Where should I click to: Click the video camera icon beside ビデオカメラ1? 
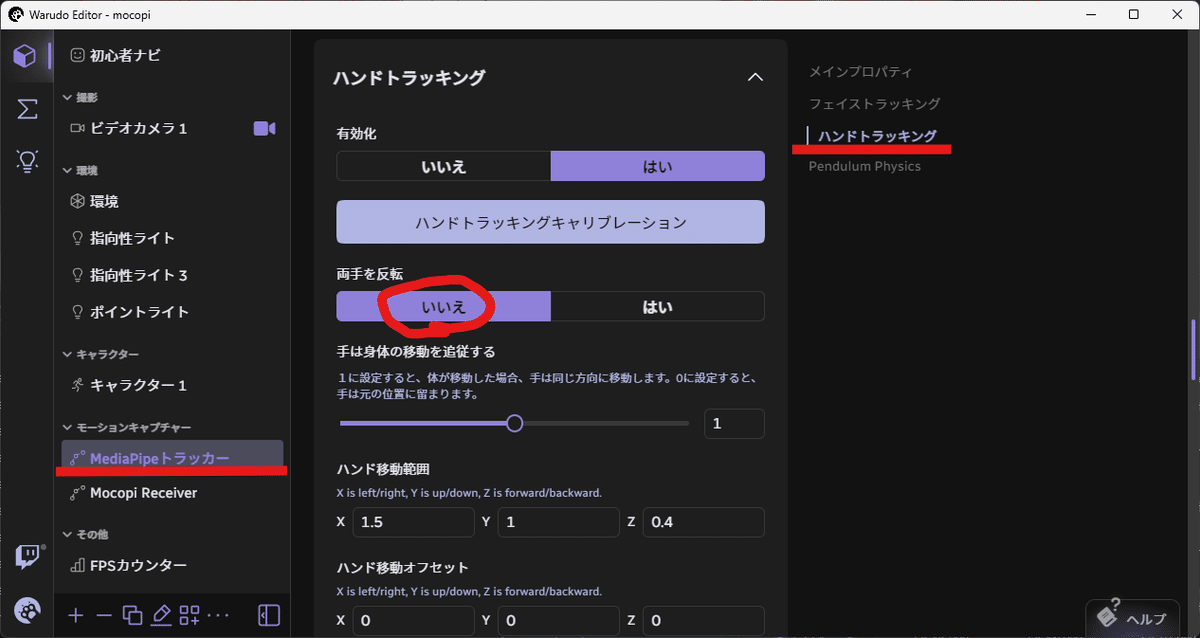(x=263, y=128)
